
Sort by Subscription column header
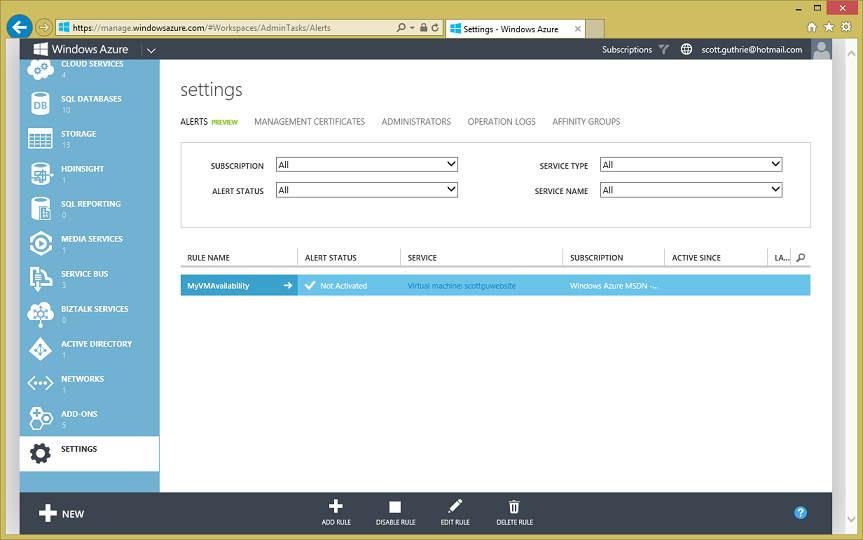(597, 258)
